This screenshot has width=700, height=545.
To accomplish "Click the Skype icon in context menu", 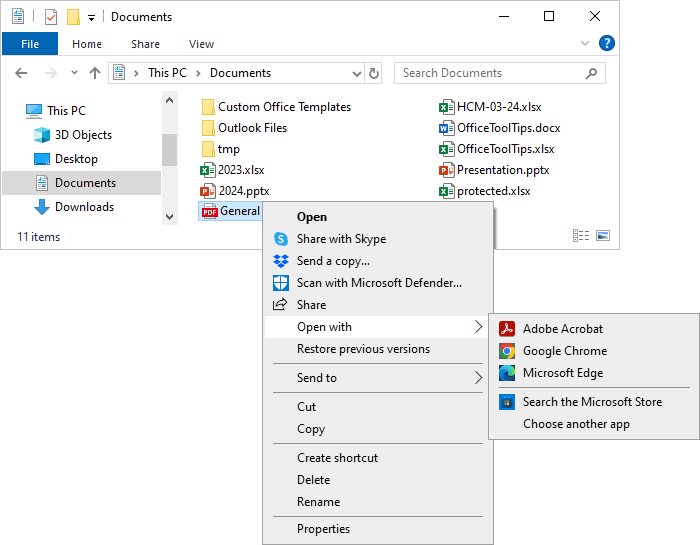I will point(281,239).
